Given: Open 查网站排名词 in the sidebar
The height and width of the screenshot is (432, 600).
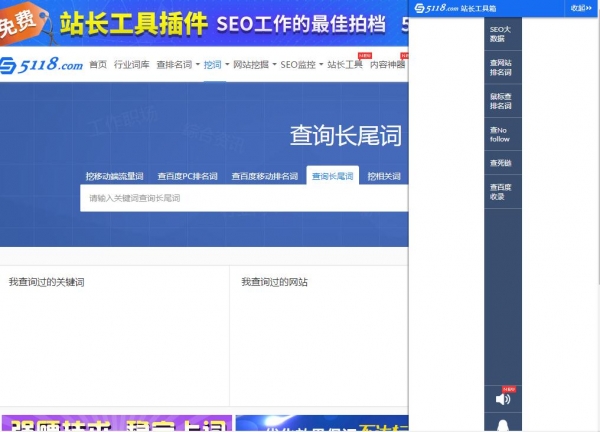Looking at the screenshot, I should [503, 67].
